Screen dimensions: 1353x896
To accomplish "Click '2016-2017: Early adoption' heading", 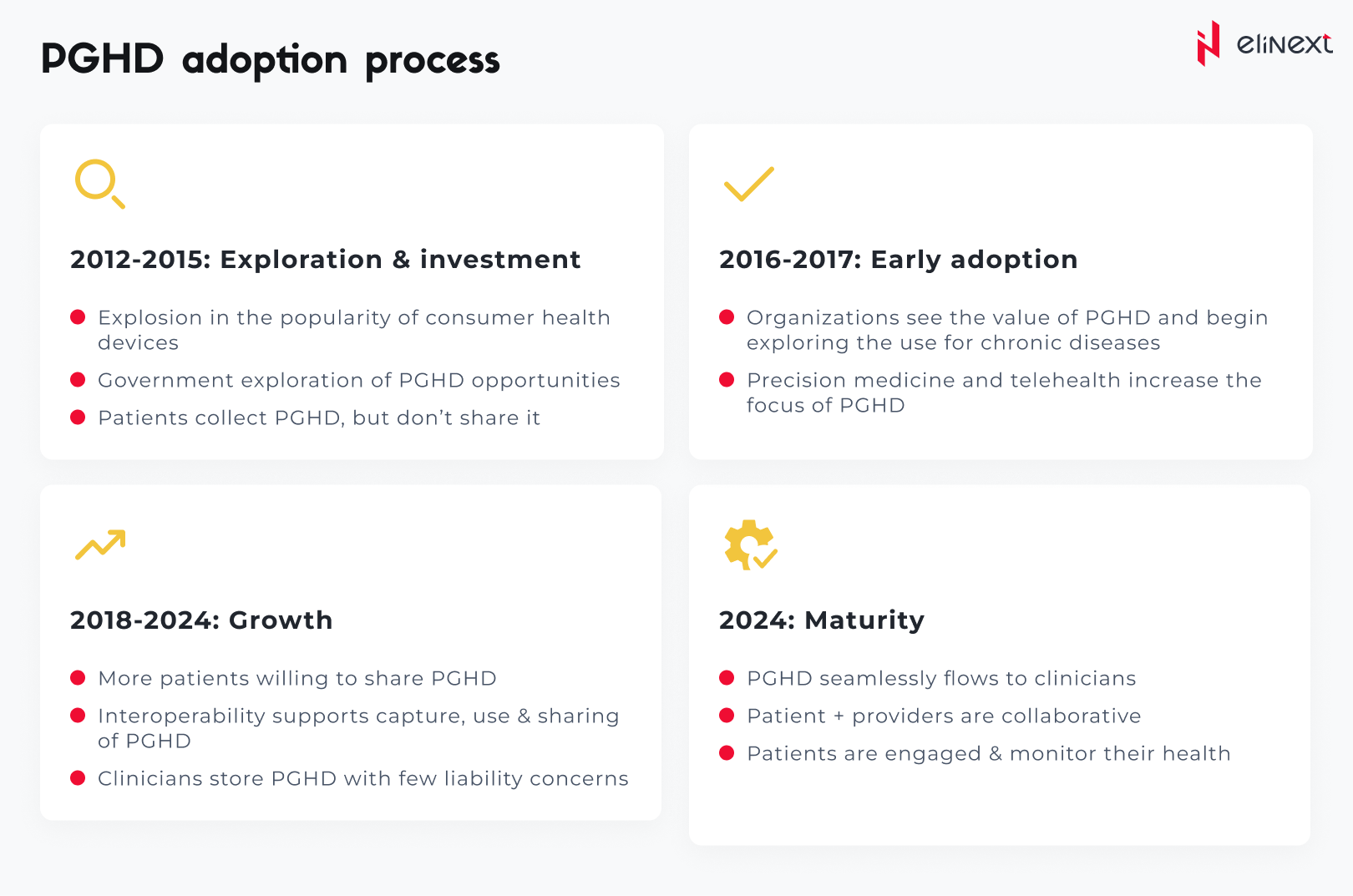I will [x=898, y=260].
